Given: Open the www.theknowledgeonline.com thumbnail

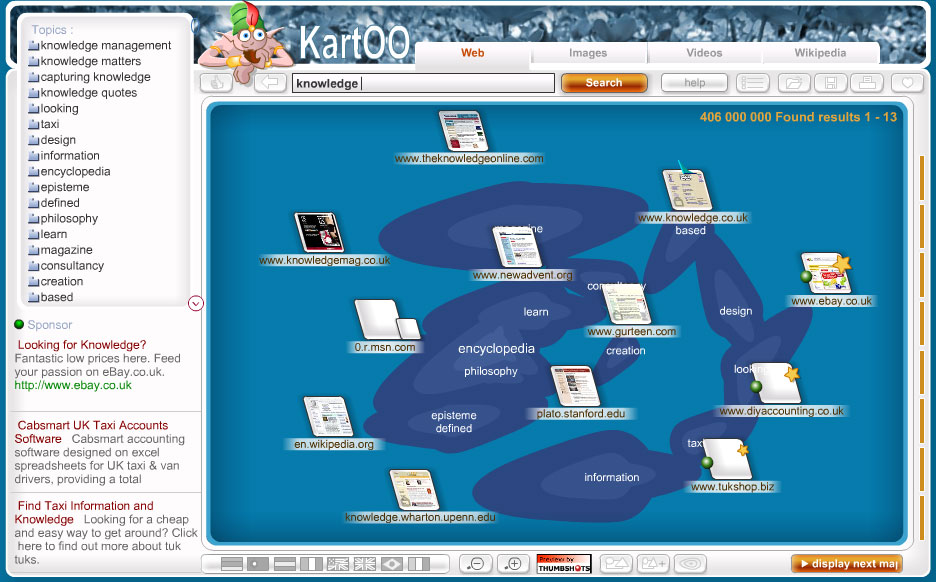Looking at the screenshot, I should tap(463, 131).
